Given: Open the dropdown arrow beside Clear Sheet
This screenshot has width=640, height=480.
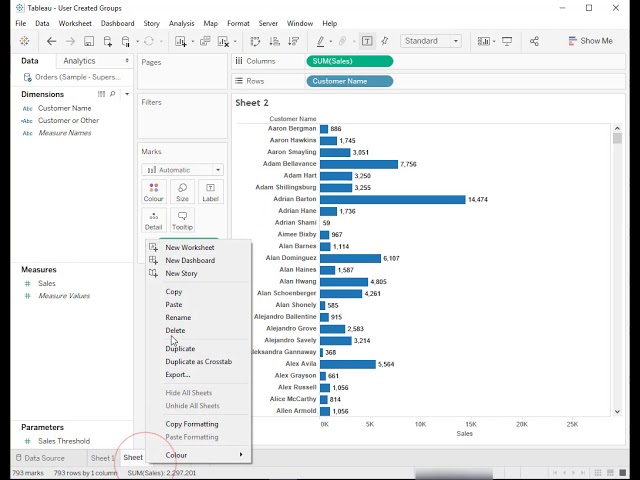Looking at the screenshot, I should coord(236,41).
